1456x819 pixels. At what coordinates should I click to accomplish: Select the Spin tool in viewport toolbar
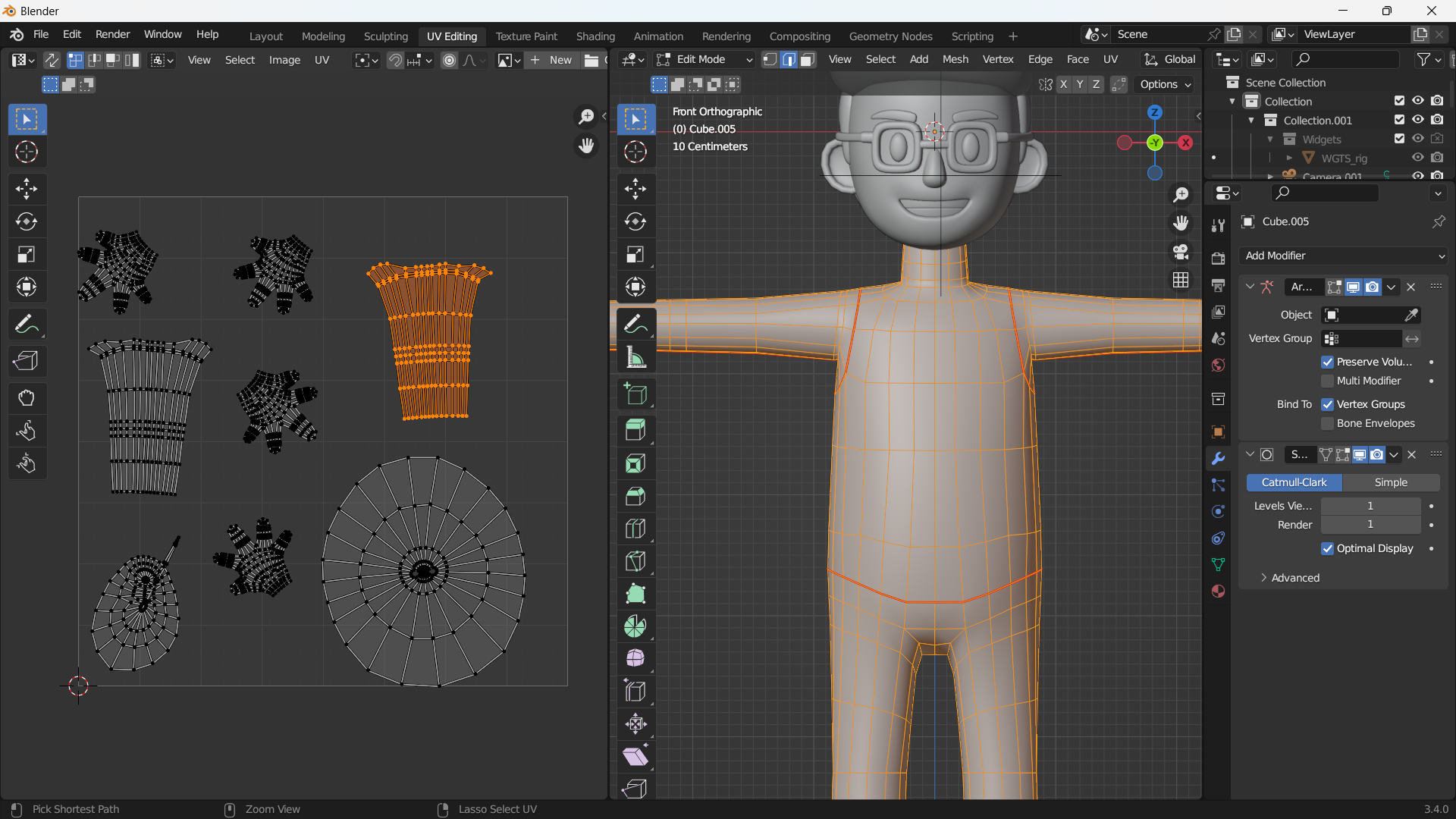pyautogui.click(x=635, y=626)
